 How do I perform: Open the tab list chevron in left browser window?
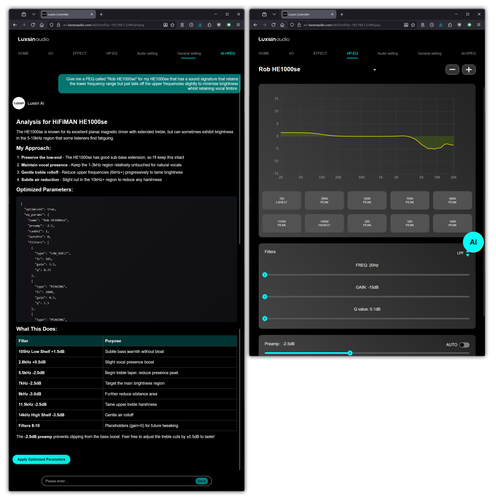click(33, 14)
